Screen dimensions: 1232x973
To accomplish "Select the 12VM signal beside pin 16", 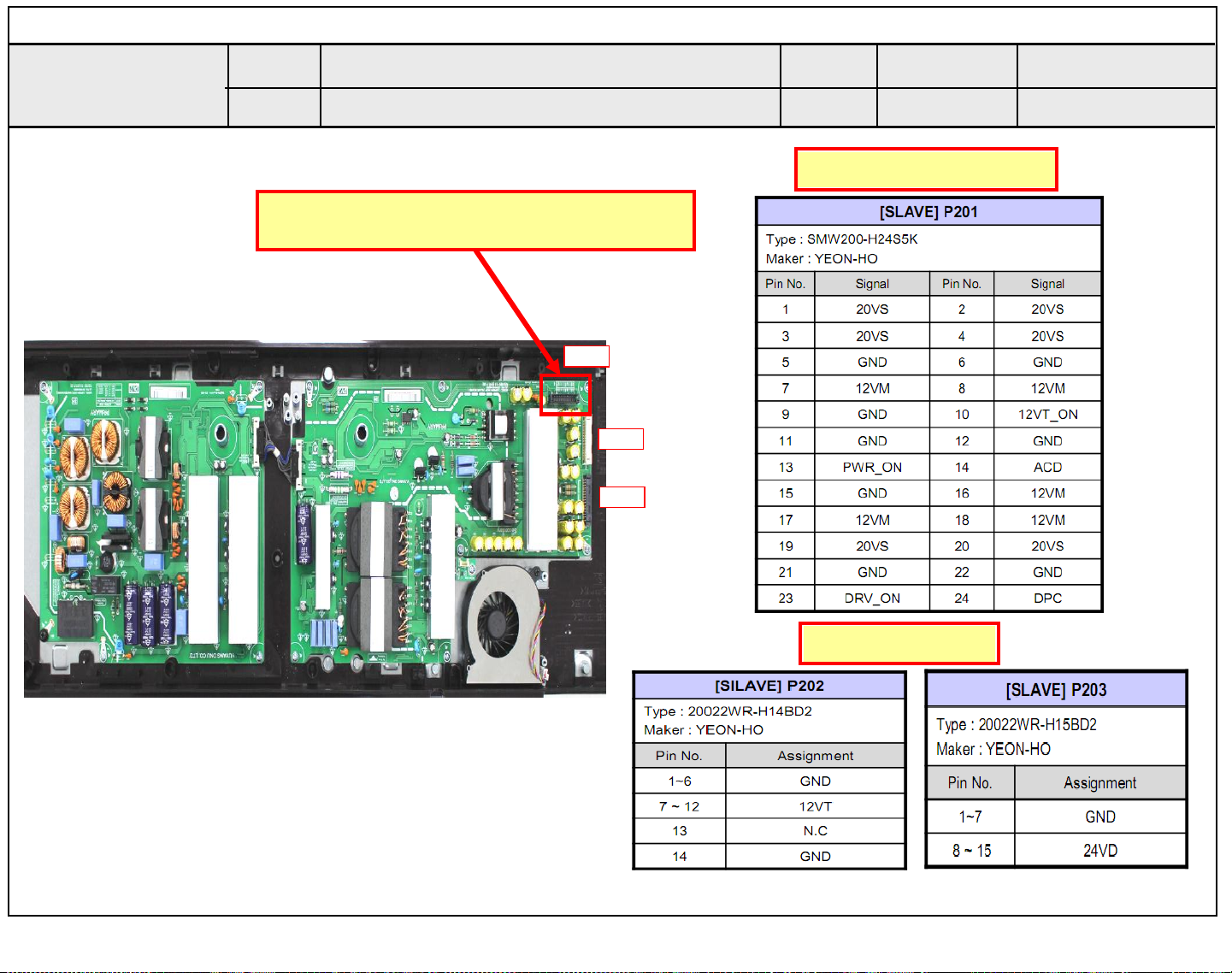I will click(x=1047, y=493).
